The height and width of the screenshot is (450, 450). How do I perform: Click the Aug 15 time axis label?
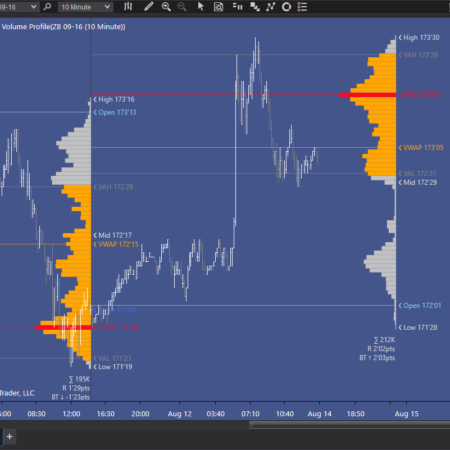pyautogui.click(x=406, y=414)
